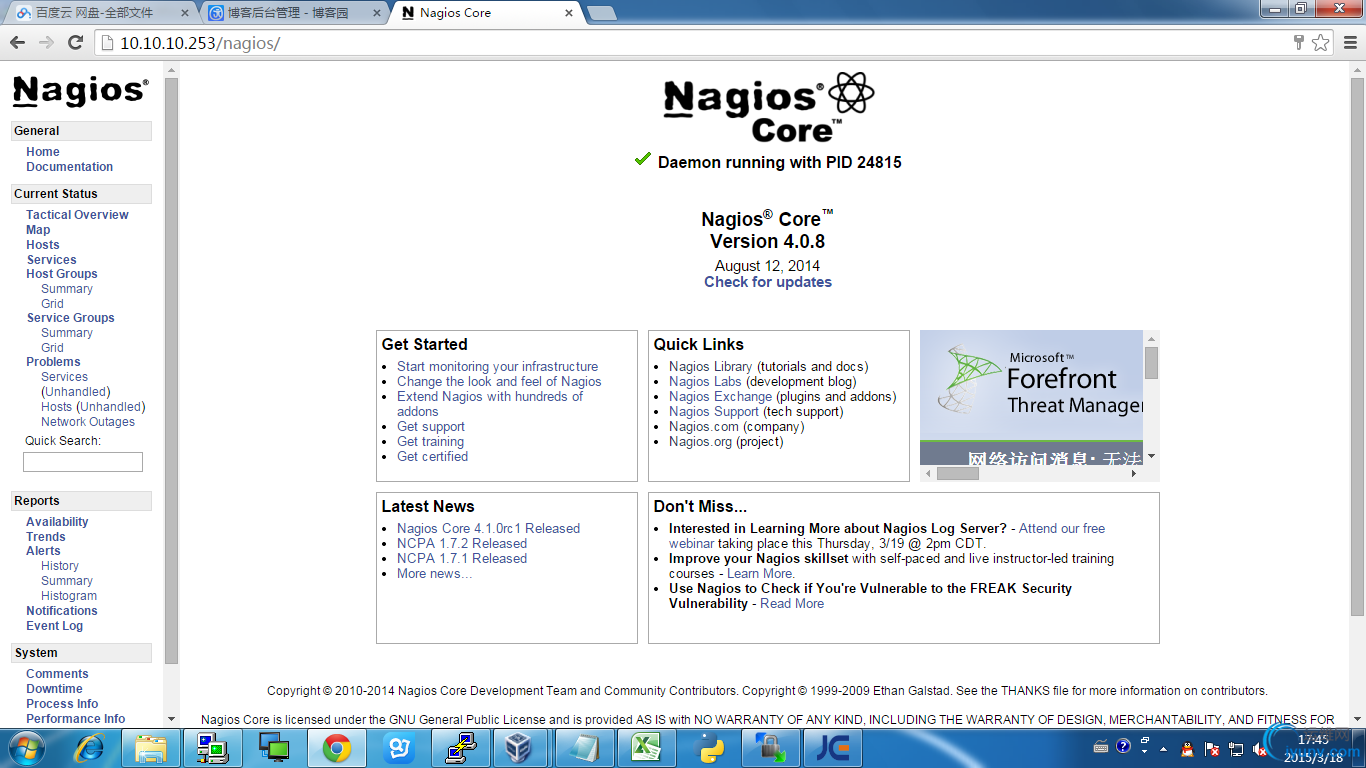This screenshot has width=1366, height=768.
Task: Click the browser forward arrow
Action: point(46,42)
